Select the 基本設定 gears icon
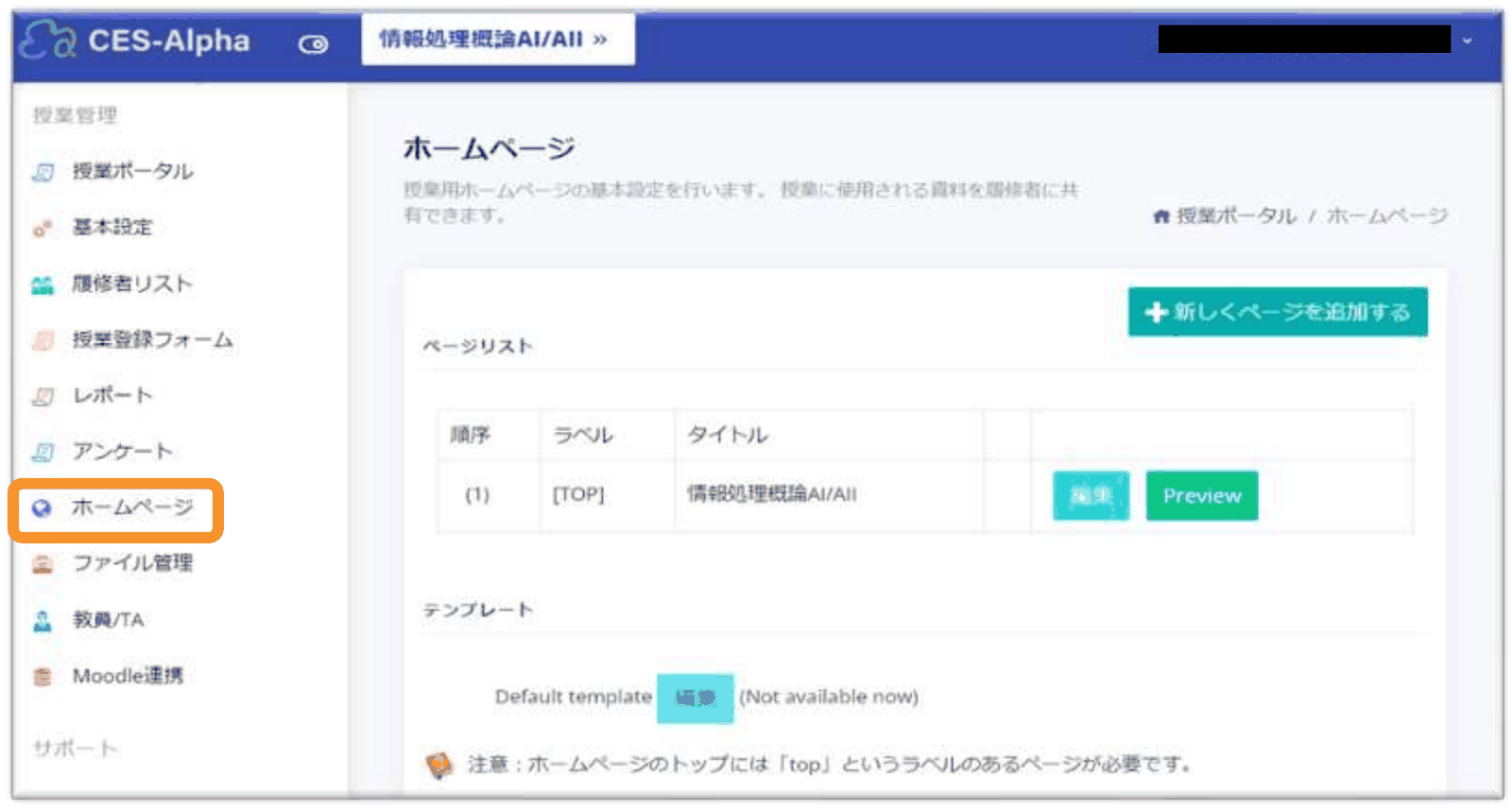The height and width of the screenshot is (808, 1512). tap(43, 228)
